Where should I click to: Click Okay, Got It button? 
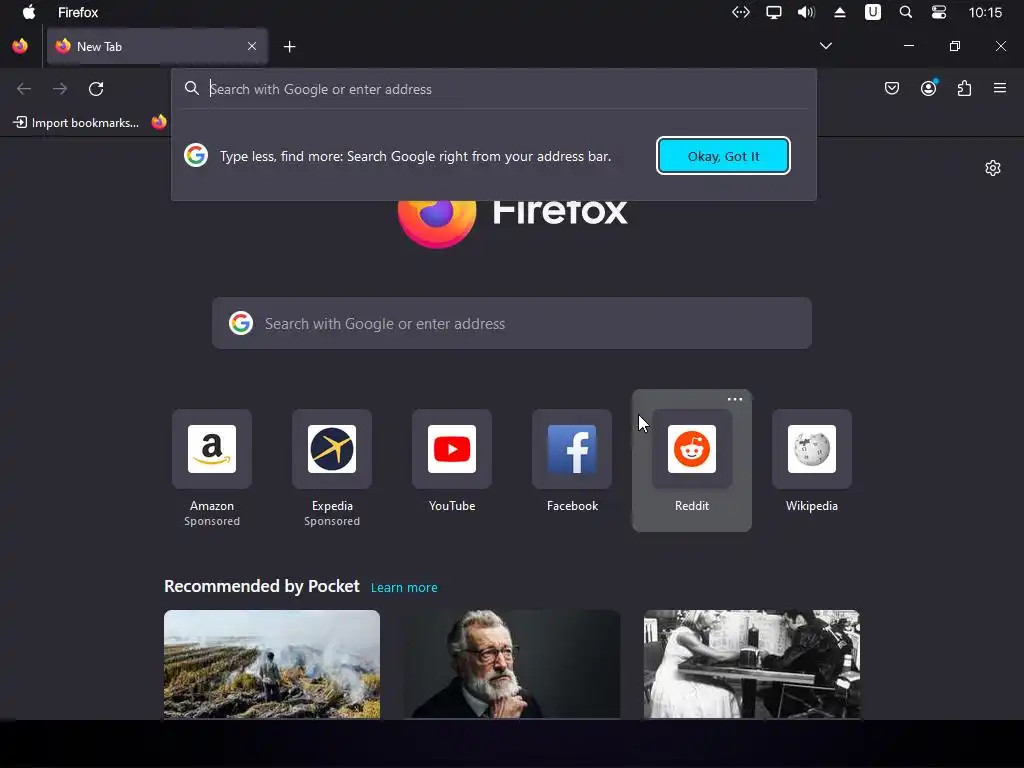tap(723, 156)
